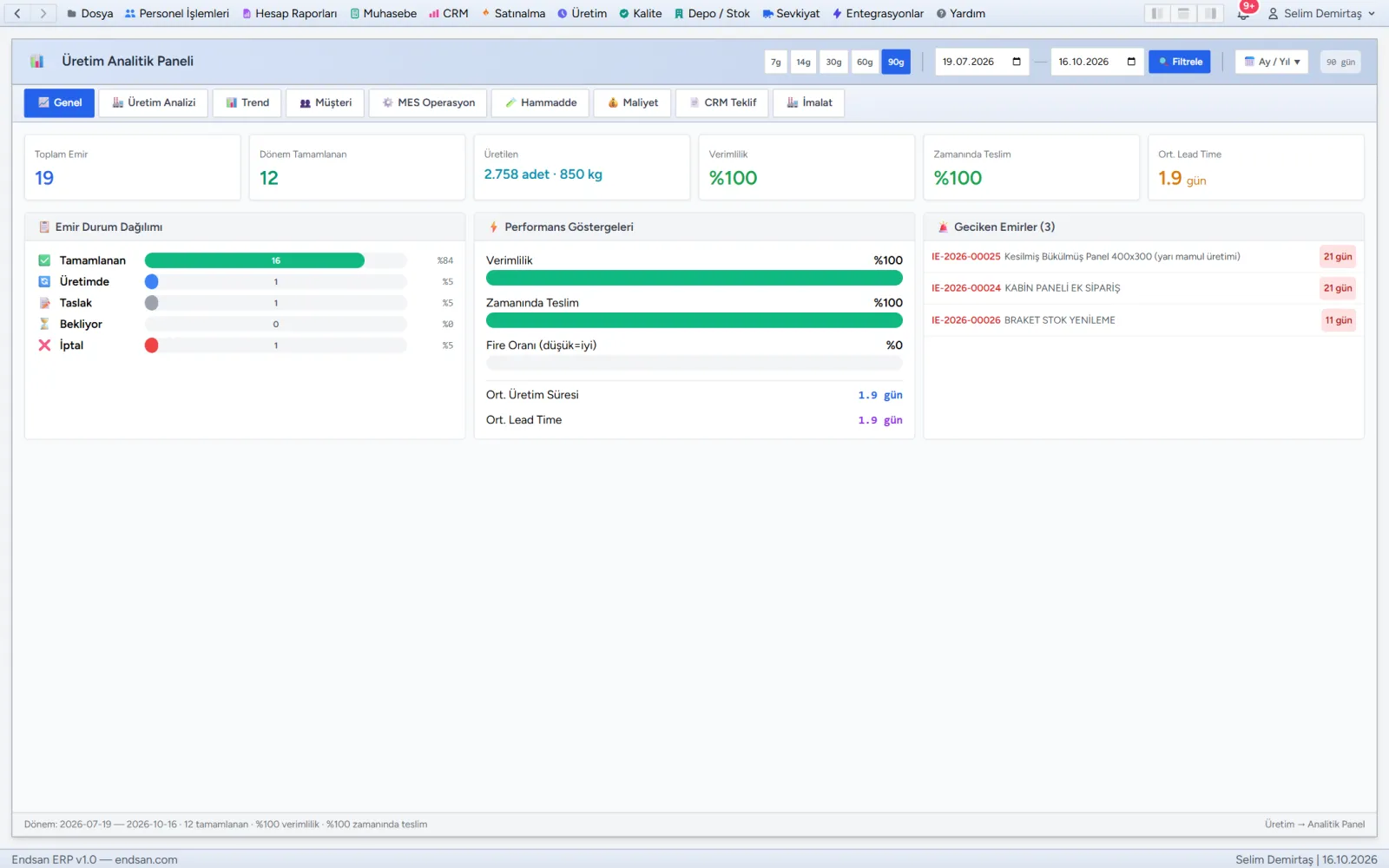Screen dimensions: 1389x868
Task: Open the Entegrasyonlar menu
Action: 878,13
